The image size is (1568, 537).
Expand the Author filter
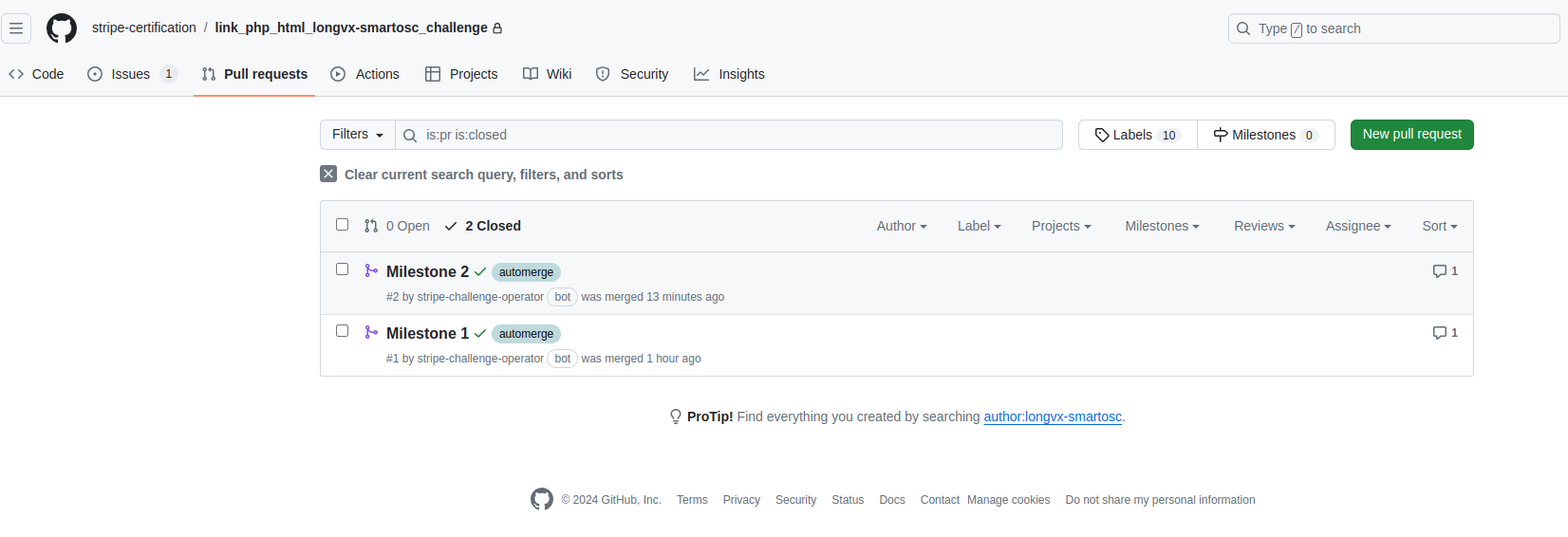click(902, 226)
